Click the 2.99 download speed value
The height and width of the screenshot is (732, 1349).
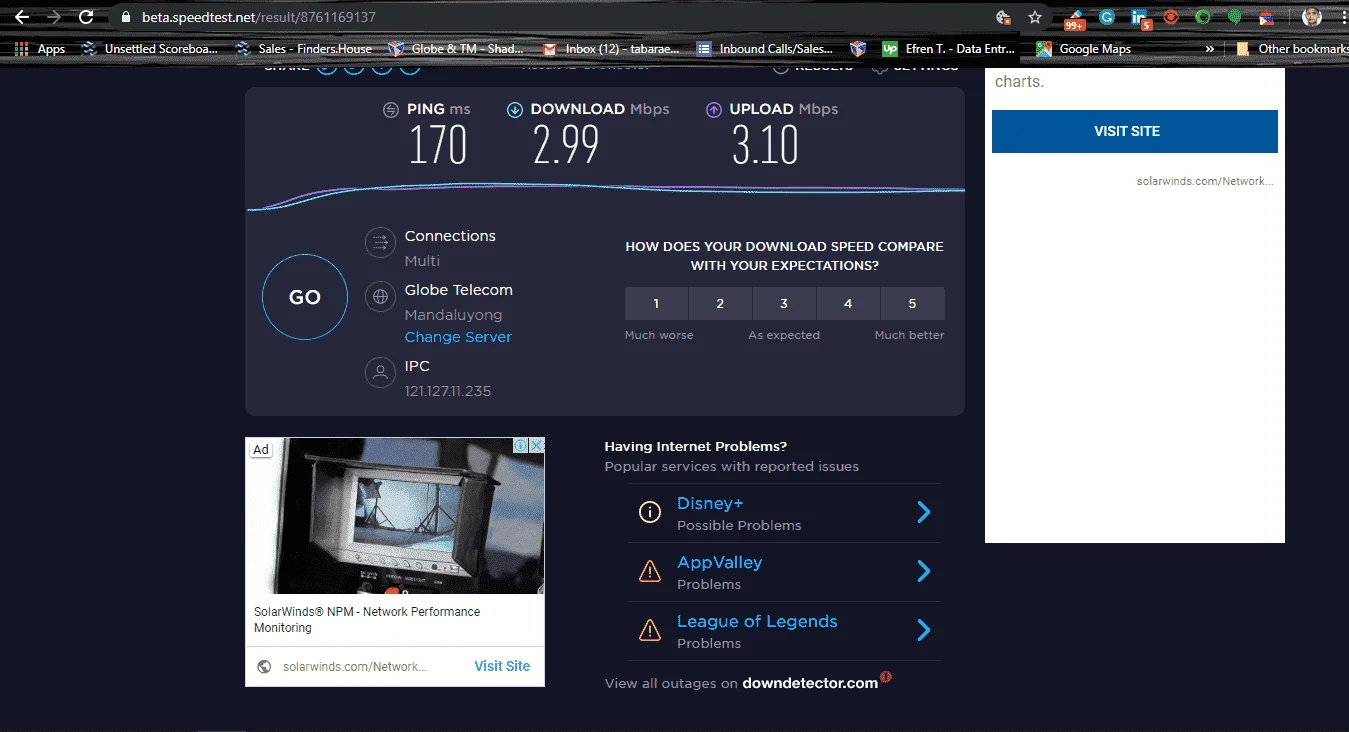coord(566,145)
